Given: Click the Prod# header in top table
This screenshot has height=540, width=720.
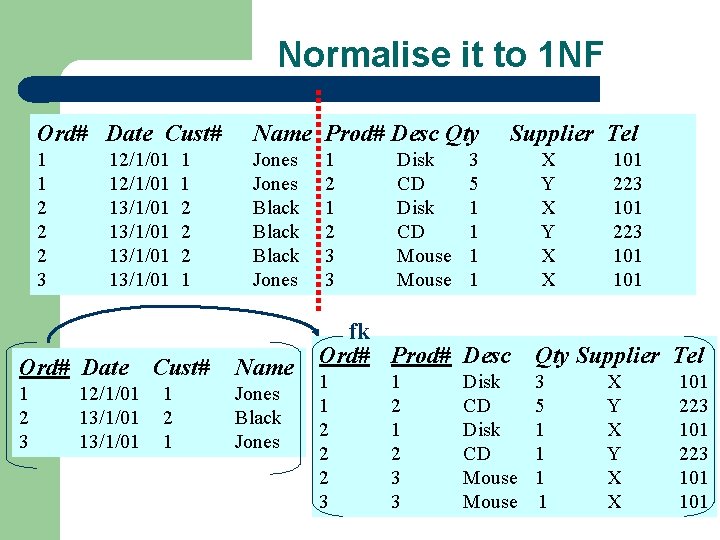Looking at the screenshot, I should pos(355,134).
